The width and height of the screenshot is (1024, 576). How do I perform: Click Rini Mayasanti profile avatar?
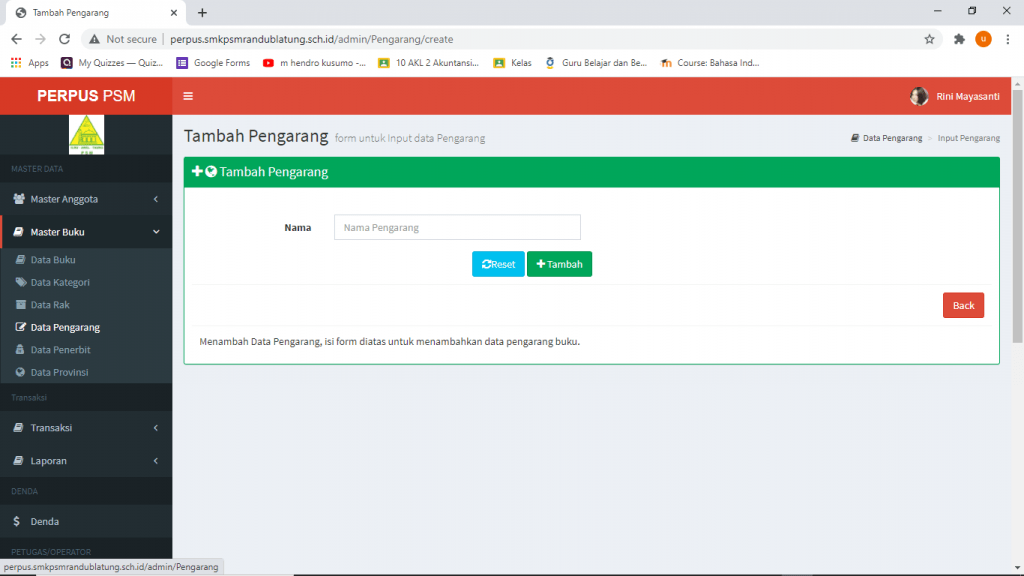tap(919, 96)
